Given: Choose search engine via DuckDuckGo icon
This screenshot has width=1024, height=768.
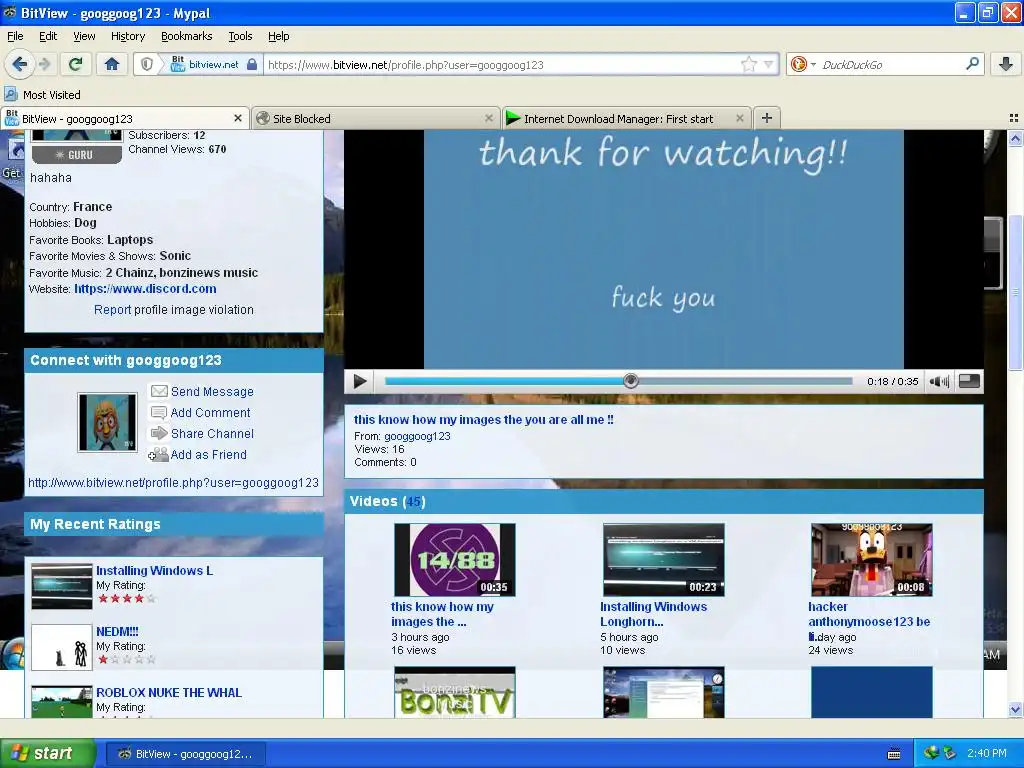Looking at the screenshot, I should [802, 64].
